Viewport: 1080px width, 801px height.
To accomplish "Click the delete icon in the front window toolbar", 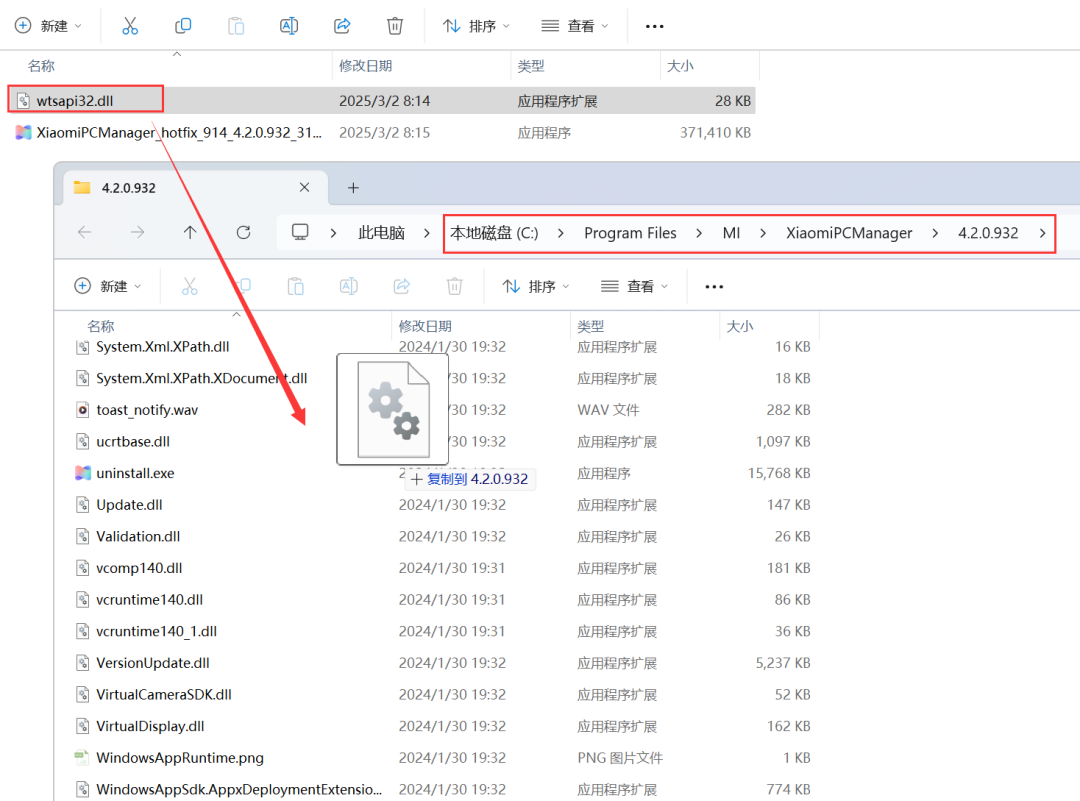I will click(455, 286).
